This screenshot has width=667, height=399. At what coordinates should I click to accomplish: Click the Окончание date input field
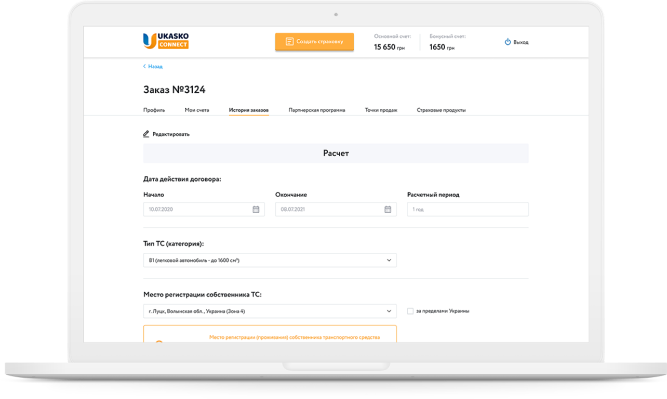(x=336, y=209)
